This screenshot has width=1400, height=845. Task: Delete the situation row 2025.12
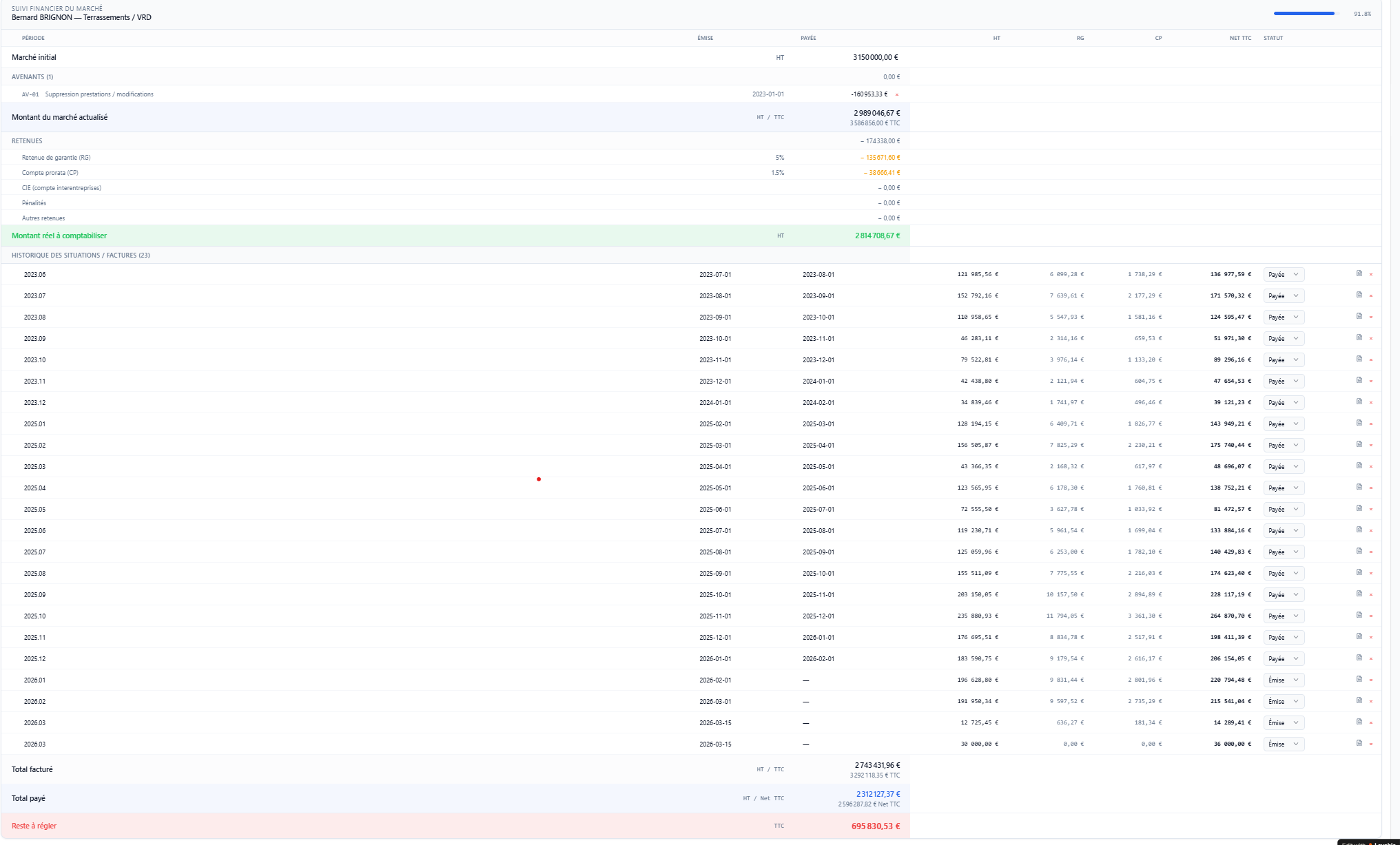(1370, 658)
